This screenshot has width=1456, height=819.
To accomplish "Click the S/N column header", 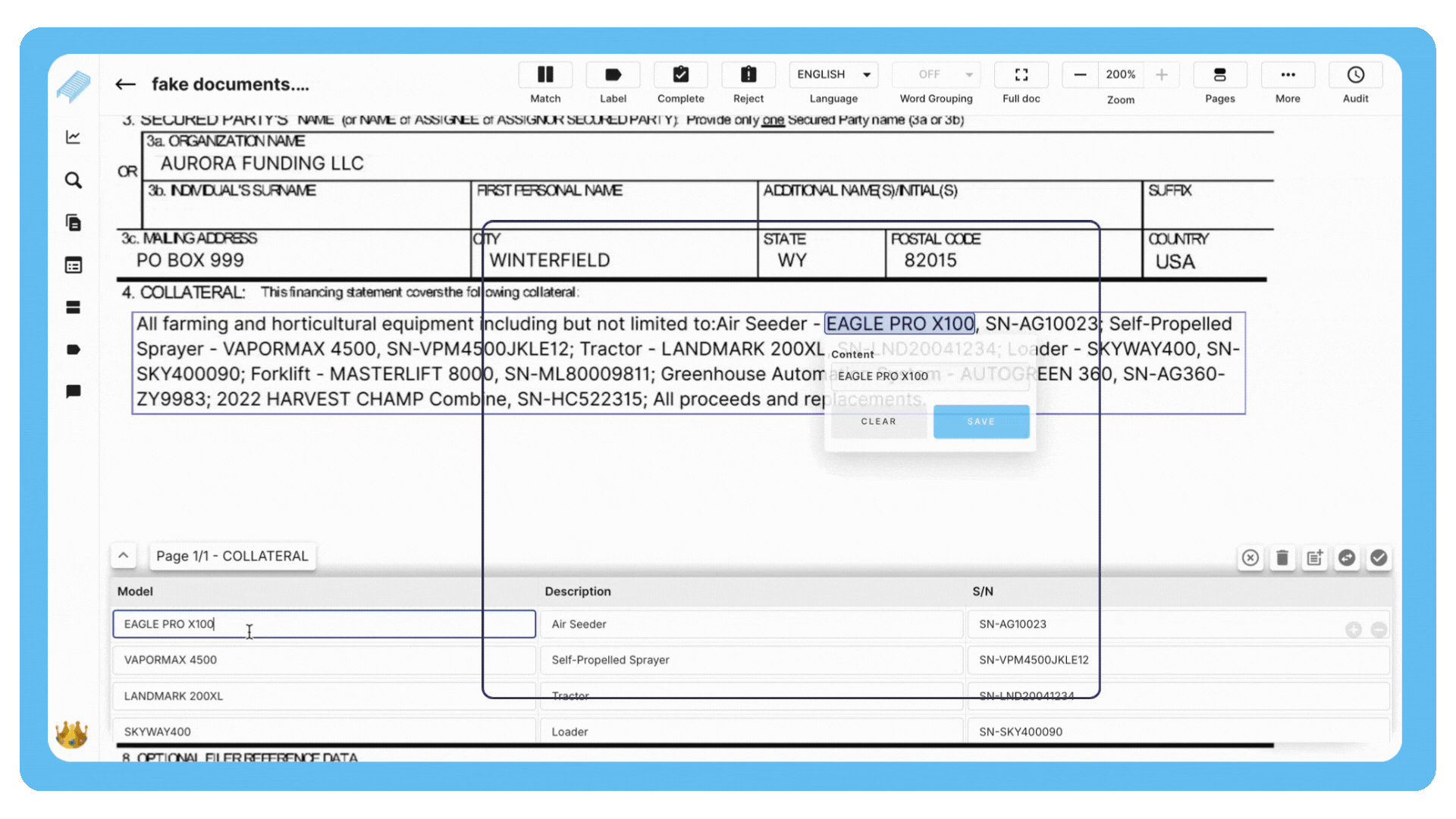I will [x=983, y=591].
